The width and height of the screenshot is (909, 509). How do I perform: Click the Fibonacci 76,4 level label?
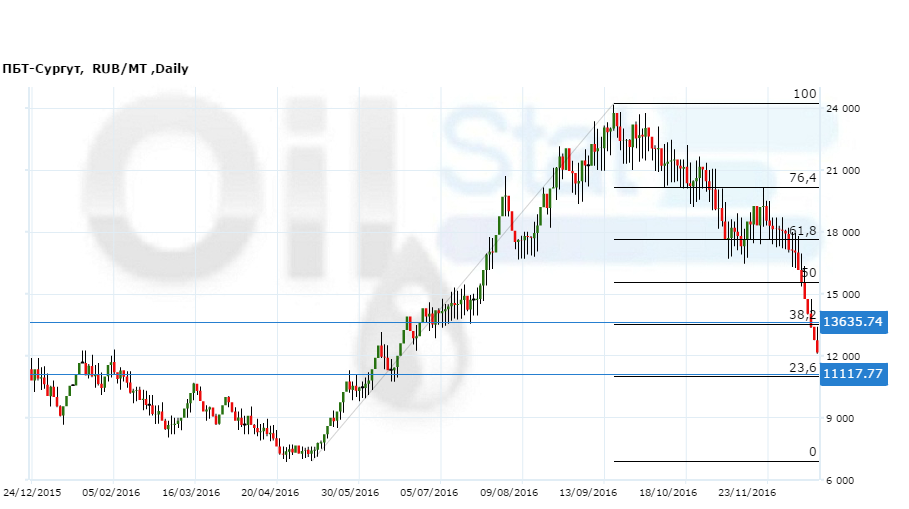(x=803, y=177)
